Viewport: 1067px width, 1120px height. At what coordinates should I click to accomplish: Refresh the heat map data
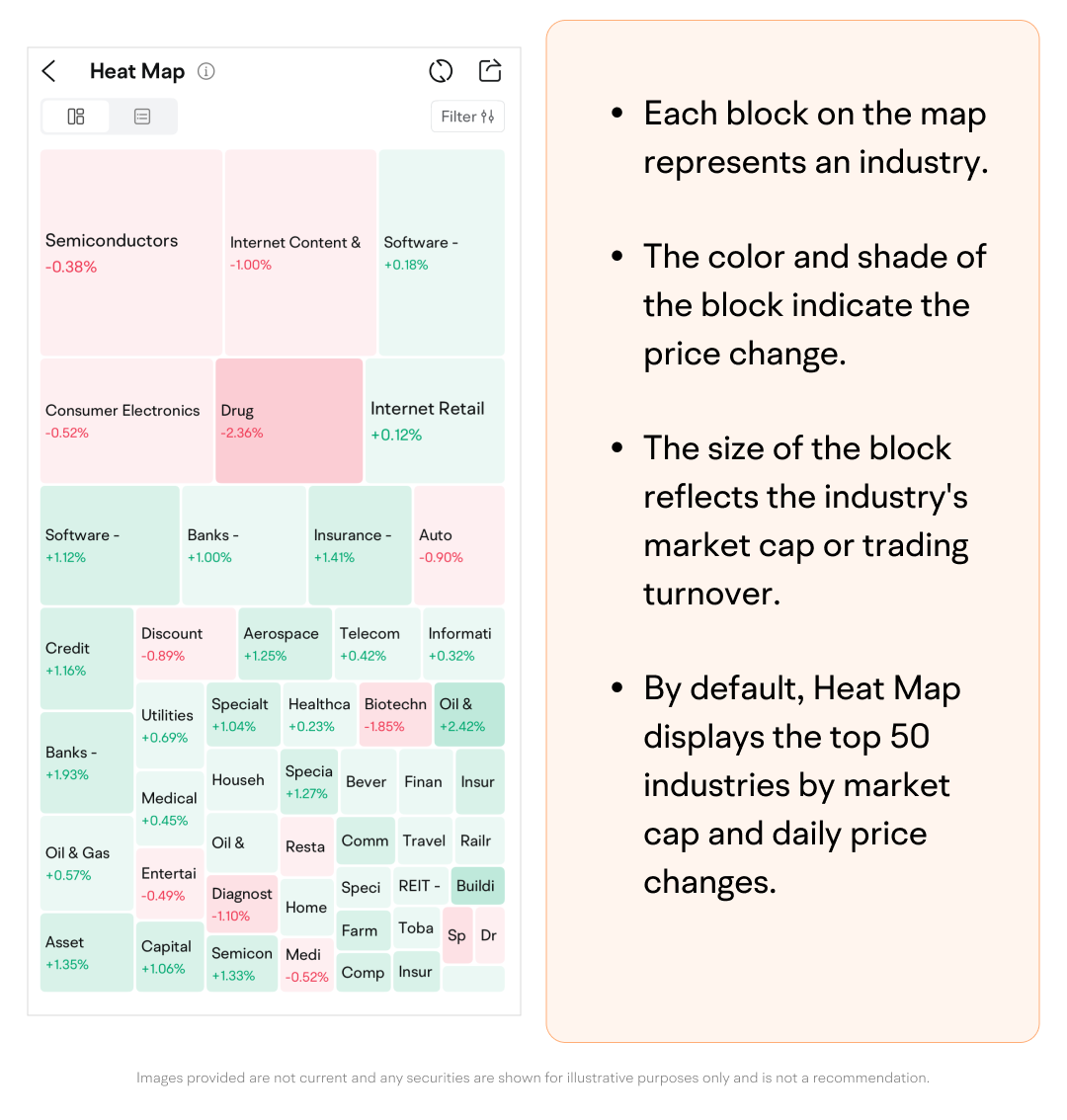tap(441, 71)
